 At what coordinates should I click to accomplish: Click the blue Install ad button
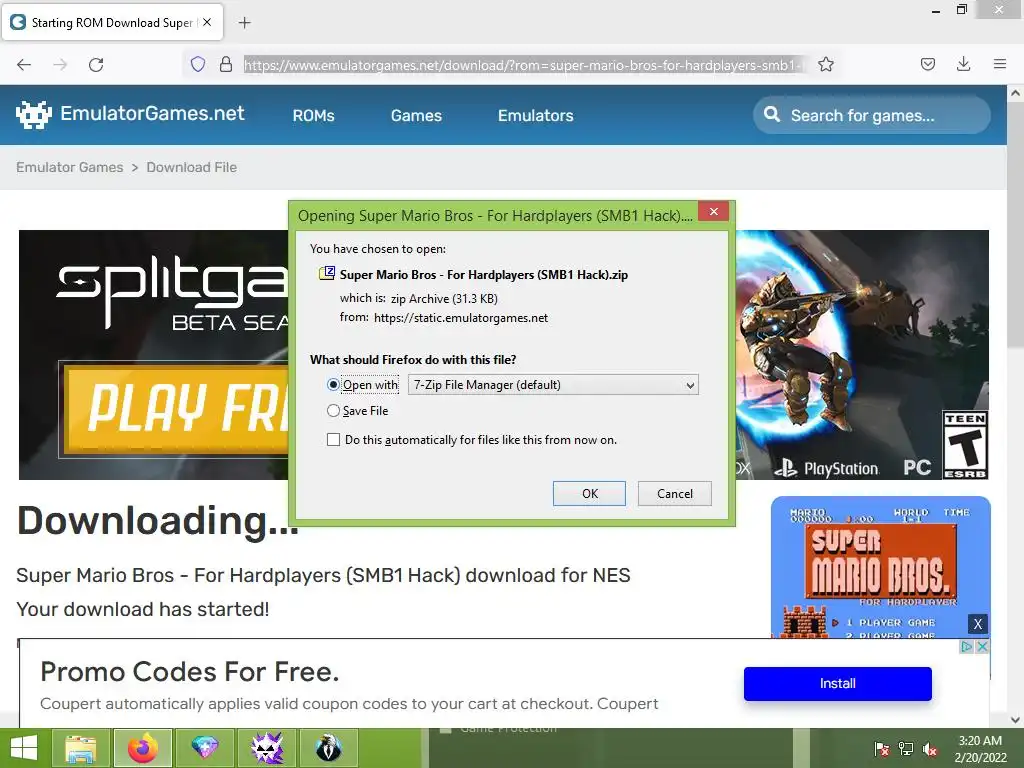(x=837, y=683)
